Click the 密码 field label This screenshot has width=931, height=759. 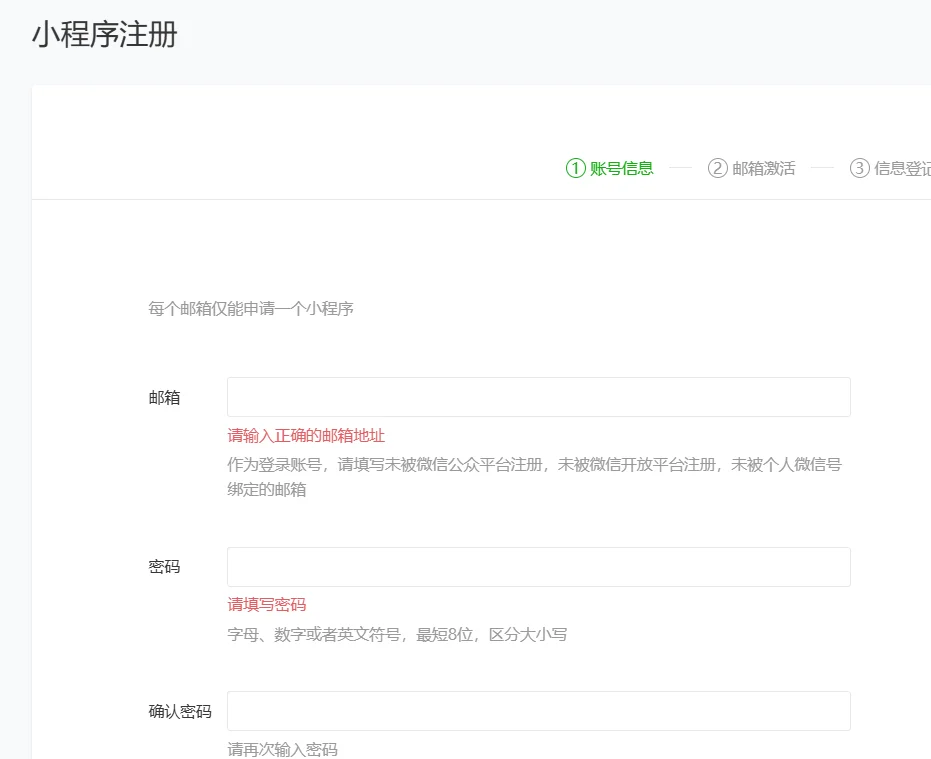pos(165,566)
